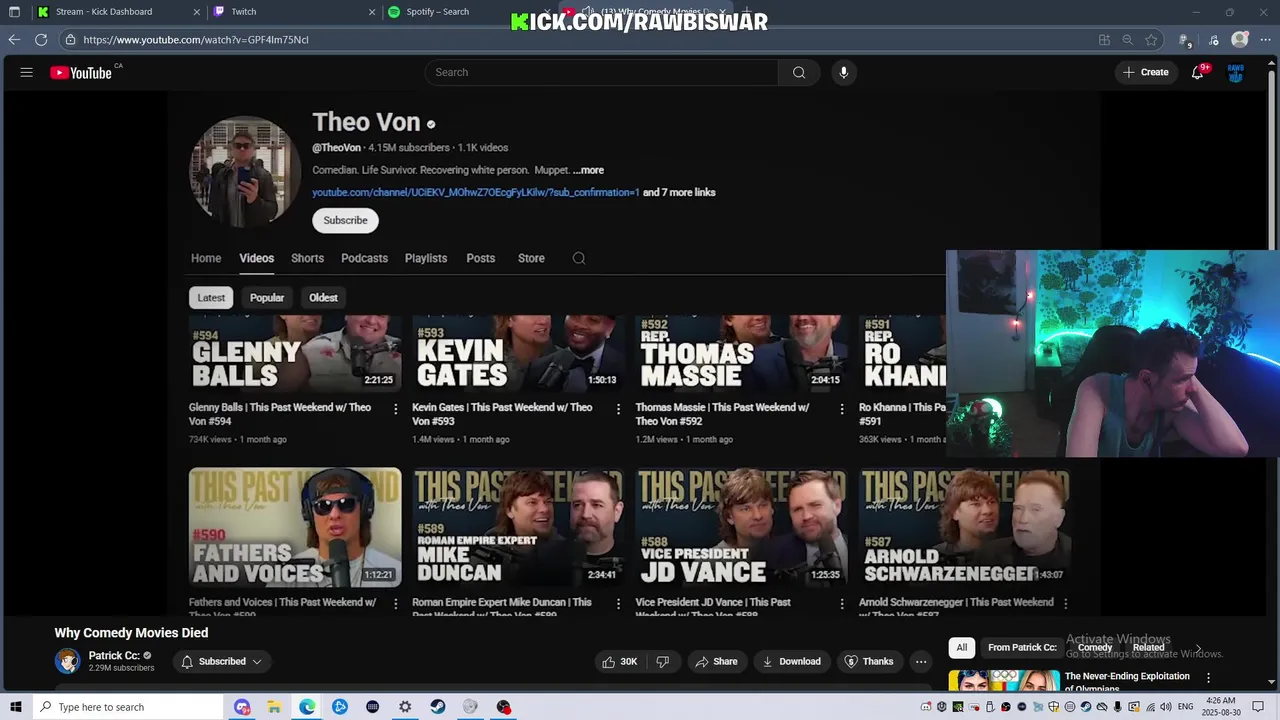Open browser tab actions menu icon

[x=14, y=12]
